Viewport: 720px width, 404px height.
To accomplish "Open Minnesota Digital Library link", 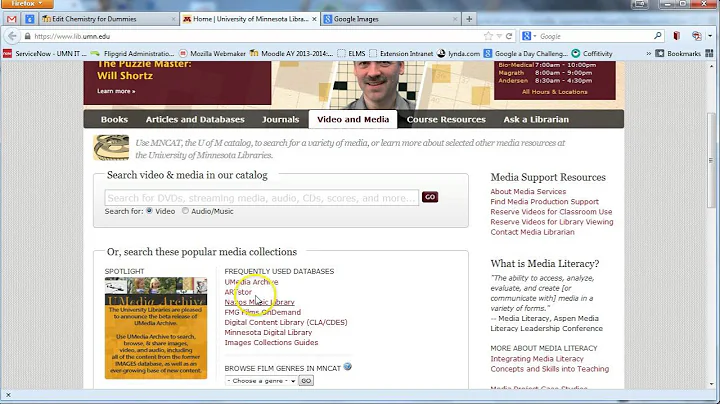I will [268, 332].
